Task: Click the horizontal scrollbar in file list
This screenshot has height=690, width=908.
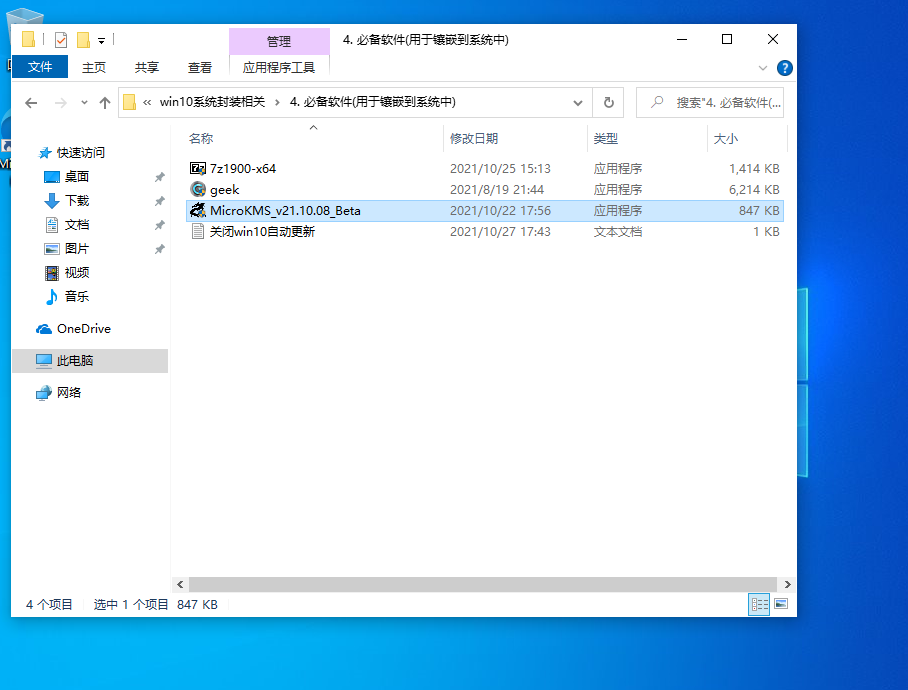Action: click(482, 584)
